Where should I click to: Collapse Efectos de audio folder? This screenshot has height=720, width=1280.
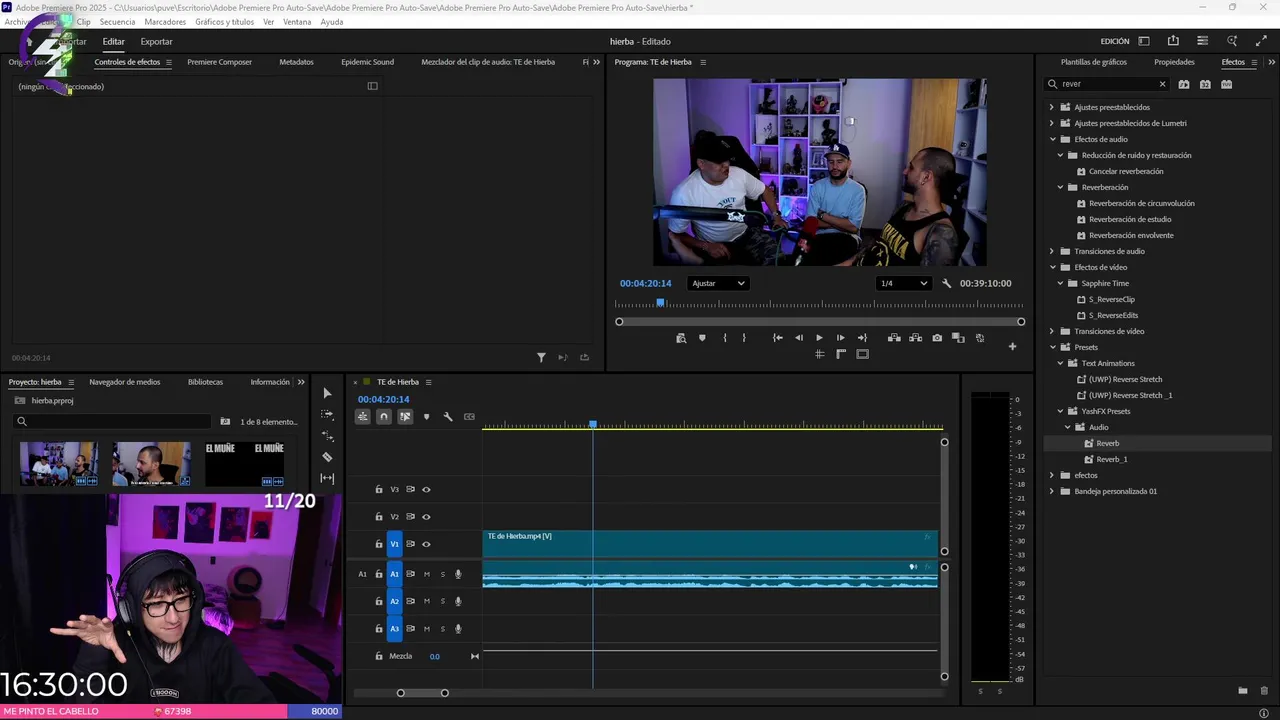click(1052, 139)
